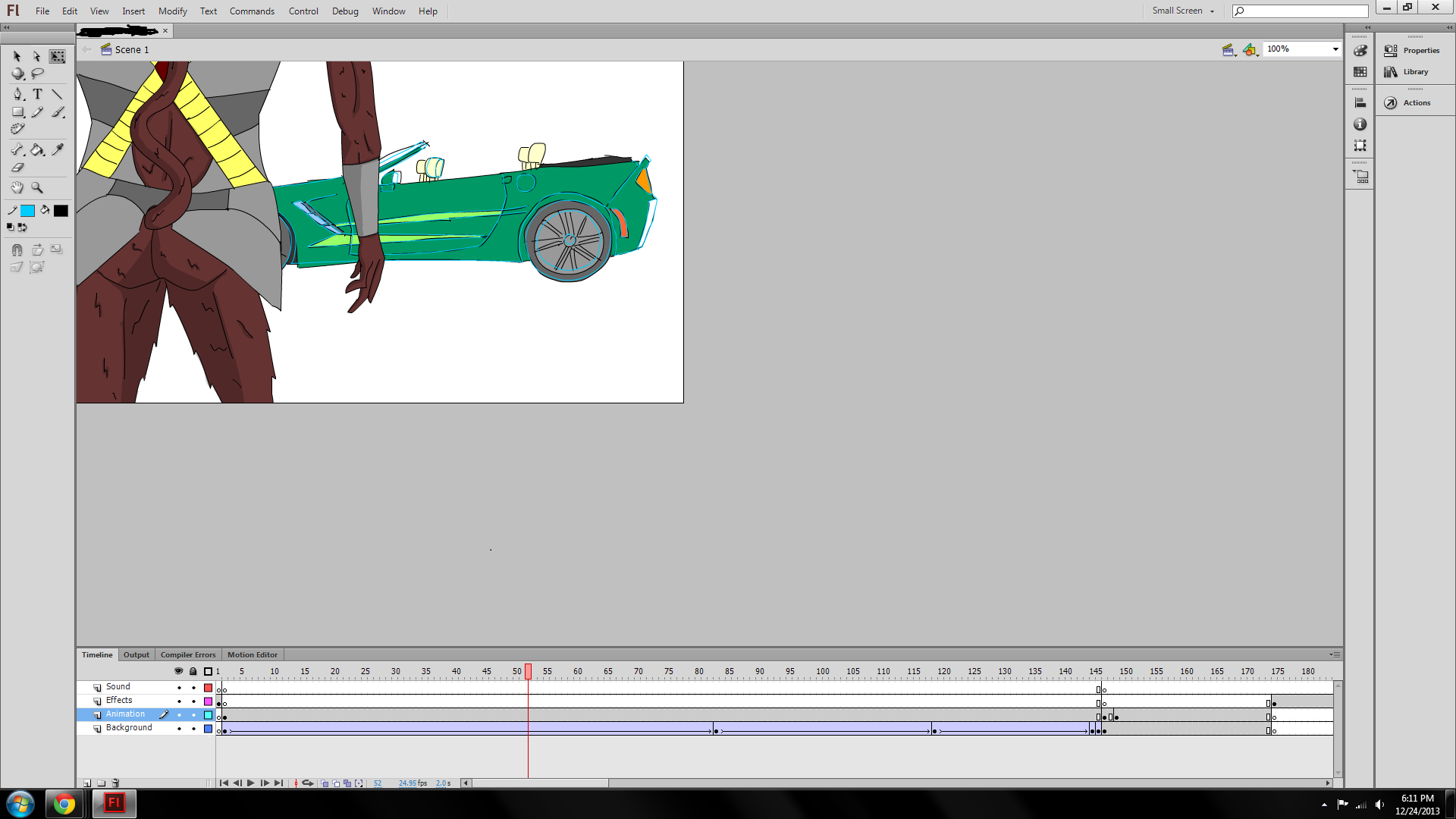Open the Project folder panel icon
The width and height of the screenshot is (1456, 819).
pyautogui.click(x=1360, y=177)
